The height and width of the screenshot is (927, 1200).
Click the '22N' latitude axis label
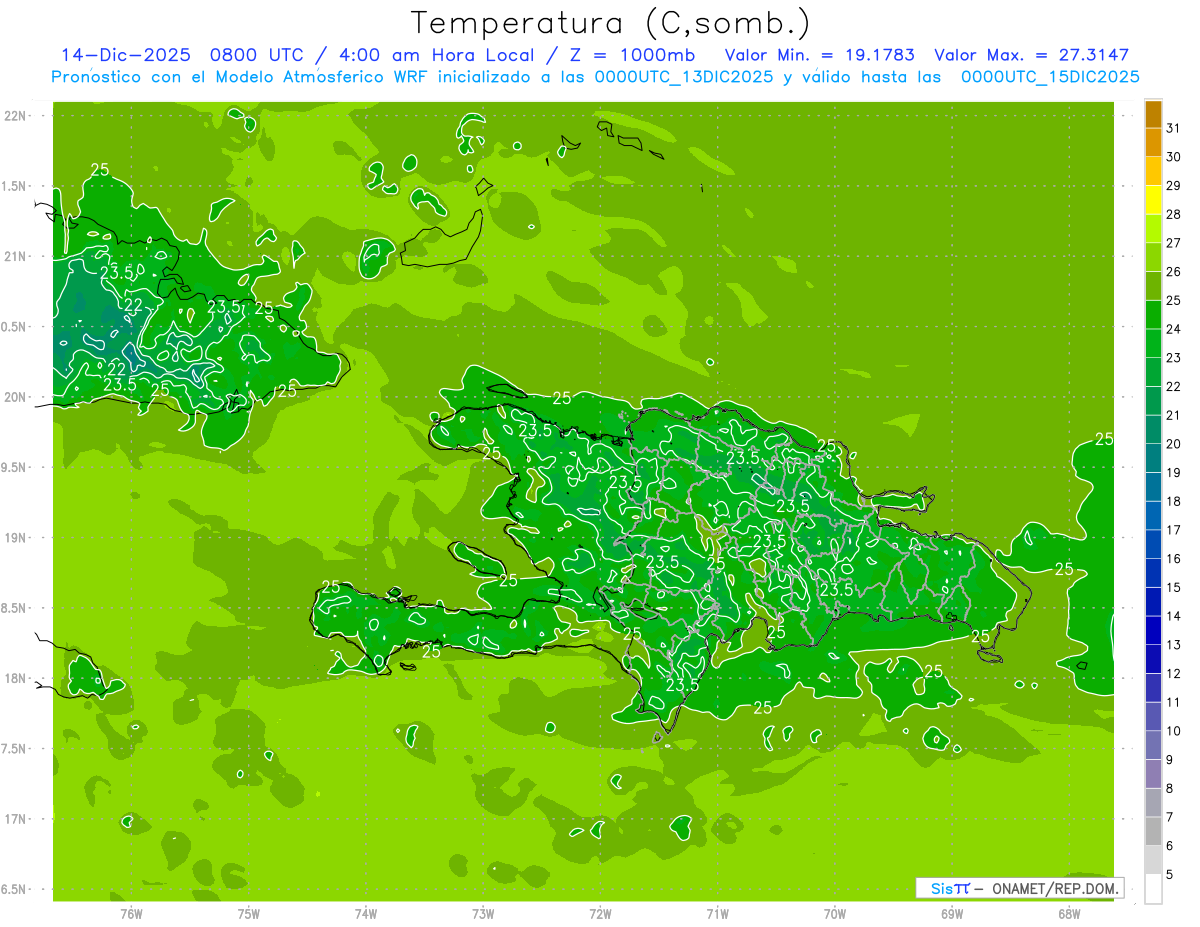pyautogui.click(x=15, y=116)
